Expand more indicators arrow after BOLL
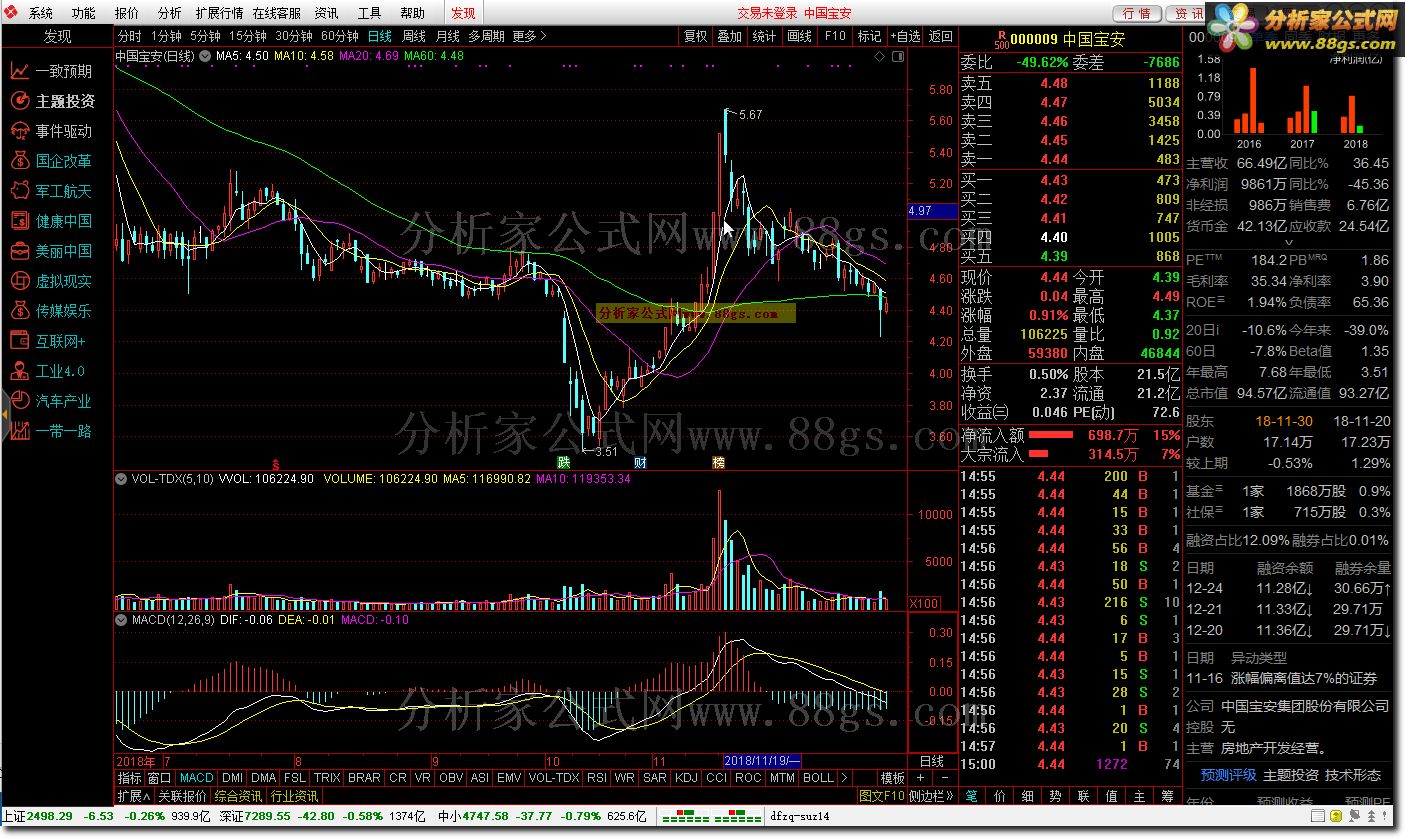This screenshot has height=839, width=1407. pos(845,778)
